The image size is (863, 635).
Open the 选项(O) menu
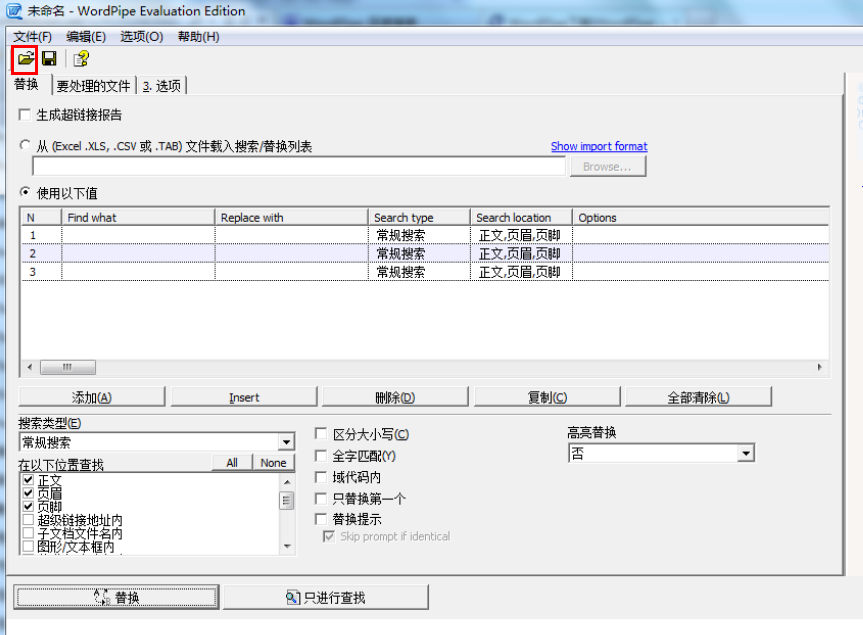pyautogui.click(x=141, y=37)
